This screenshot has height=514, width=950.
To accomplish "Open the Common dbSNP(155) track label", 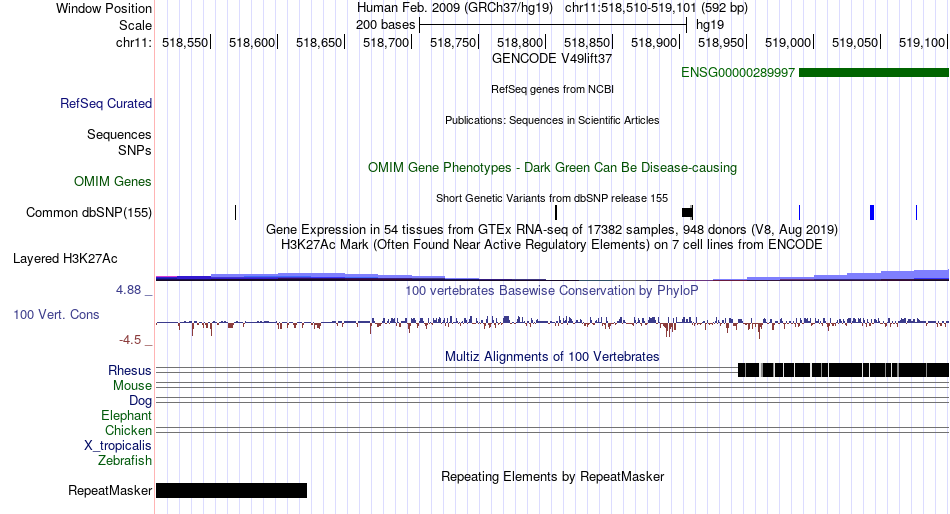I will click(89, 212).
